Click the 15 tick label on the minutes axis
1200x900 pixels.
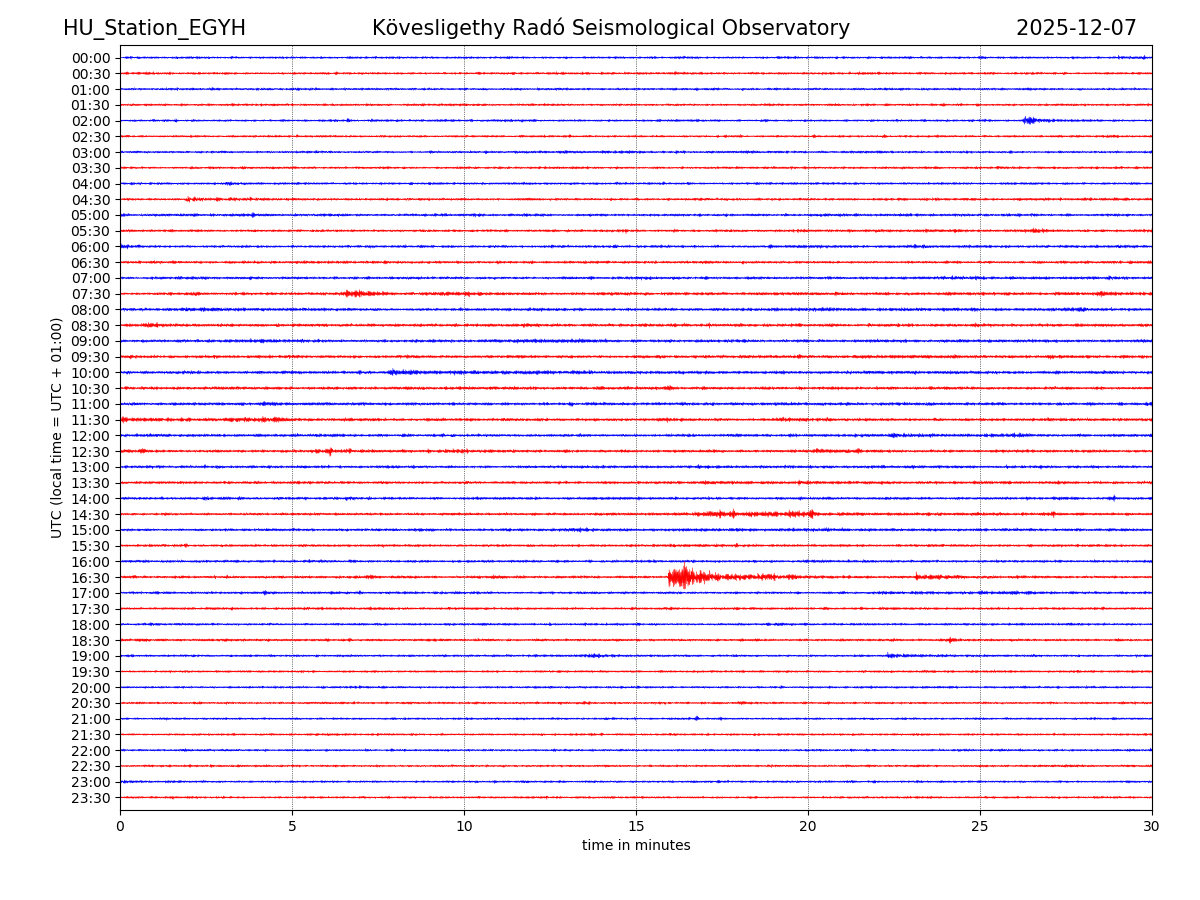(636, 826)
